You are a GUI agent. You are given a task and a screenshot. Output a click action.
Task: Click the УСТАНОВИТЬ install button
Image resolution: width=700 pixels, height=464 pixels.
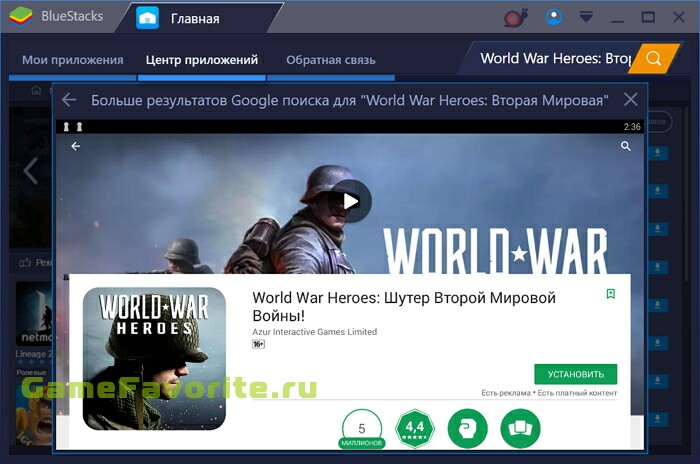coord(575,374)
